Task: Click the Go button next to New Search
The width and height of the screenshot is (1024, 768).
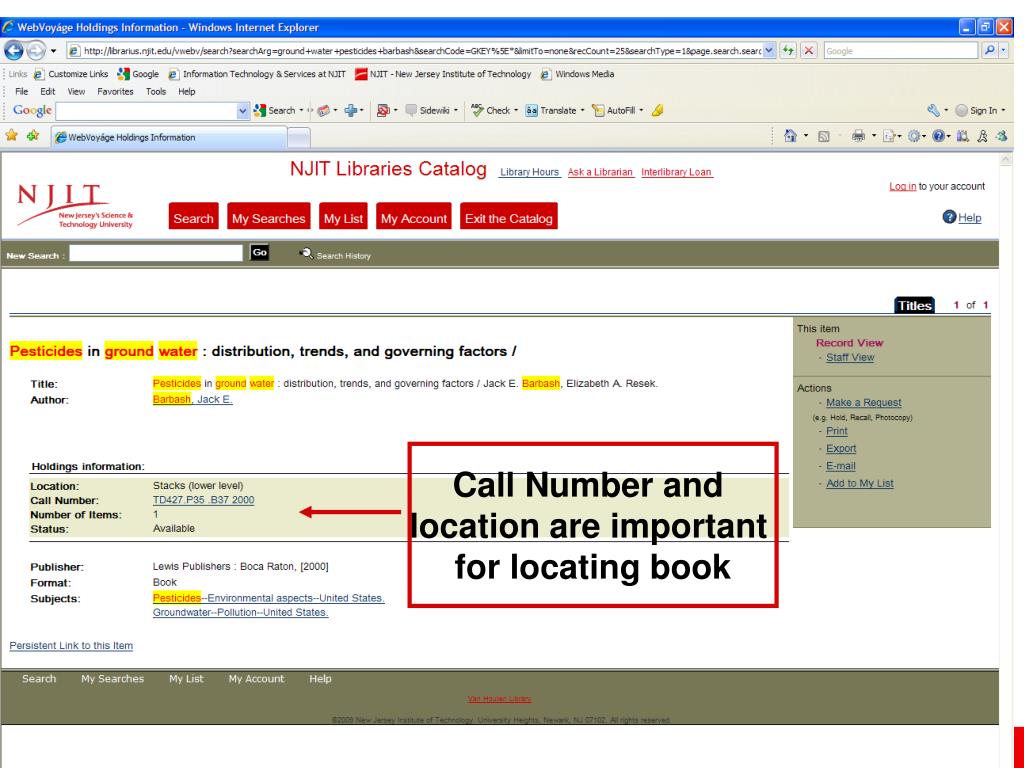Action: [259, 253]
